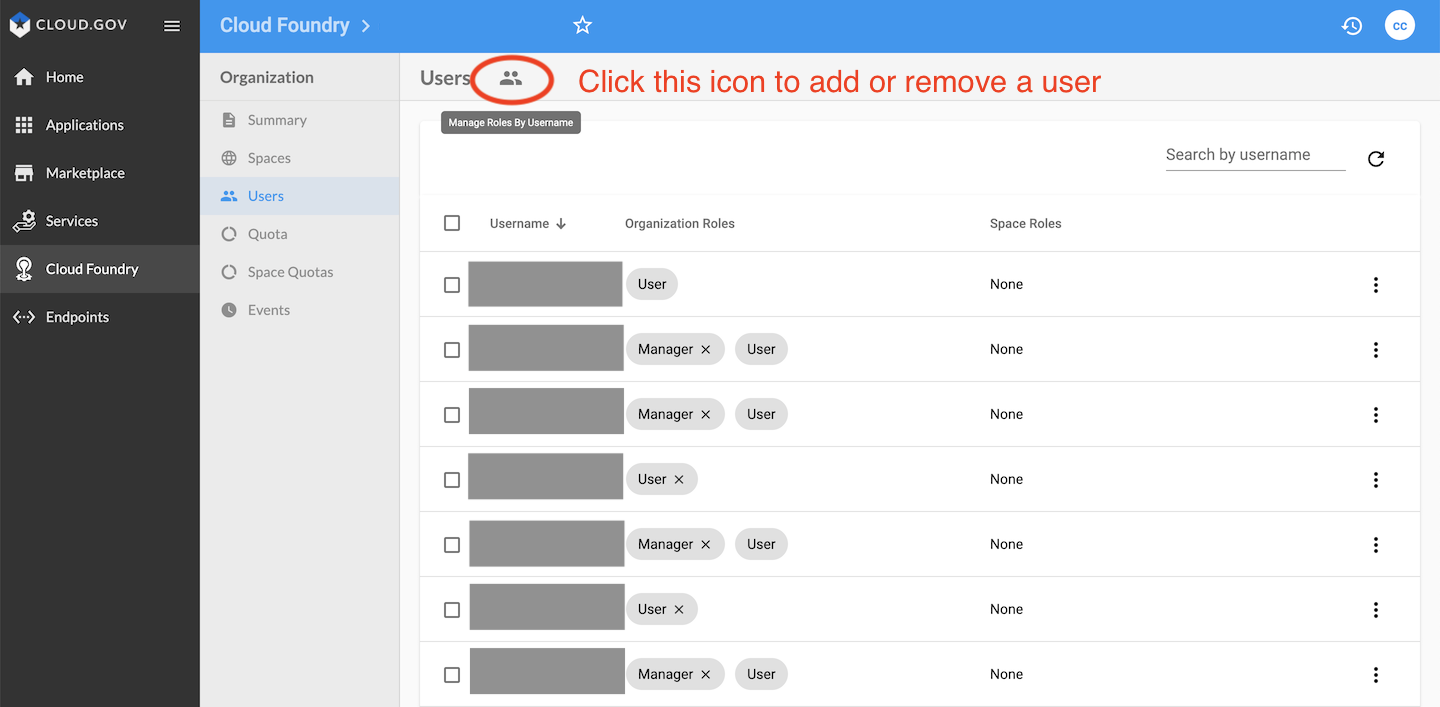Screen dimensions: 1440x707
Task: Remove Manager role in second user row
Action: click(706, 350)
